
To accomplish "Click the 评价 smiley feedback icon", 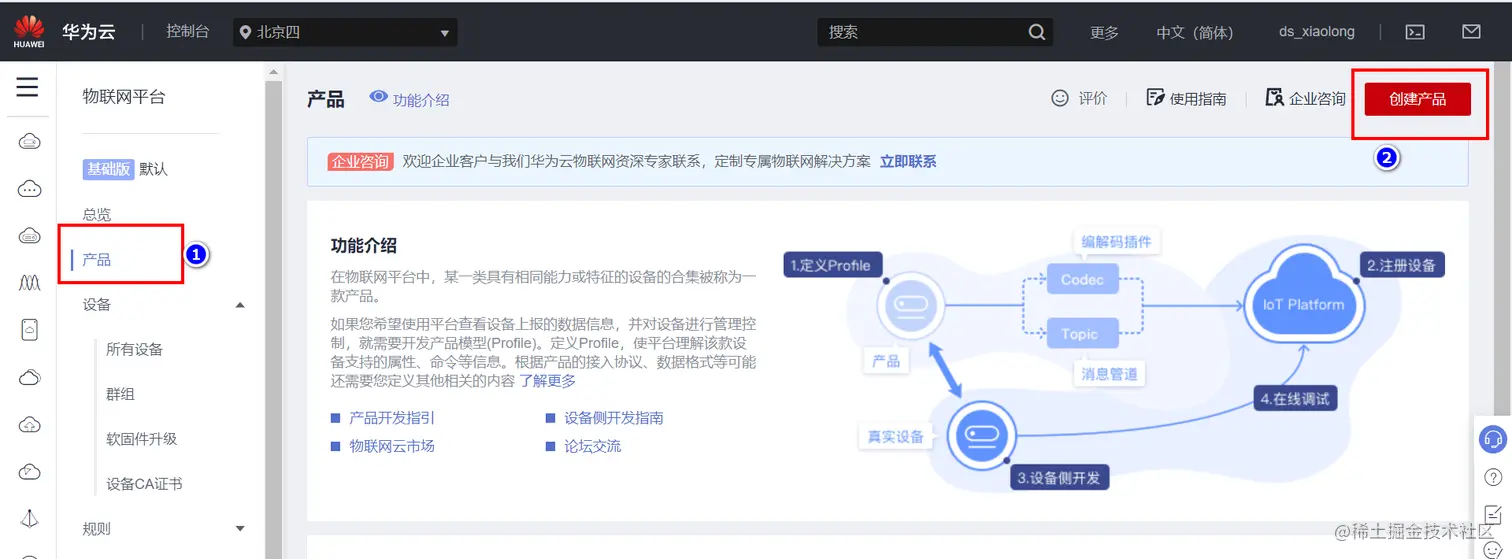I will [1060, 98].
